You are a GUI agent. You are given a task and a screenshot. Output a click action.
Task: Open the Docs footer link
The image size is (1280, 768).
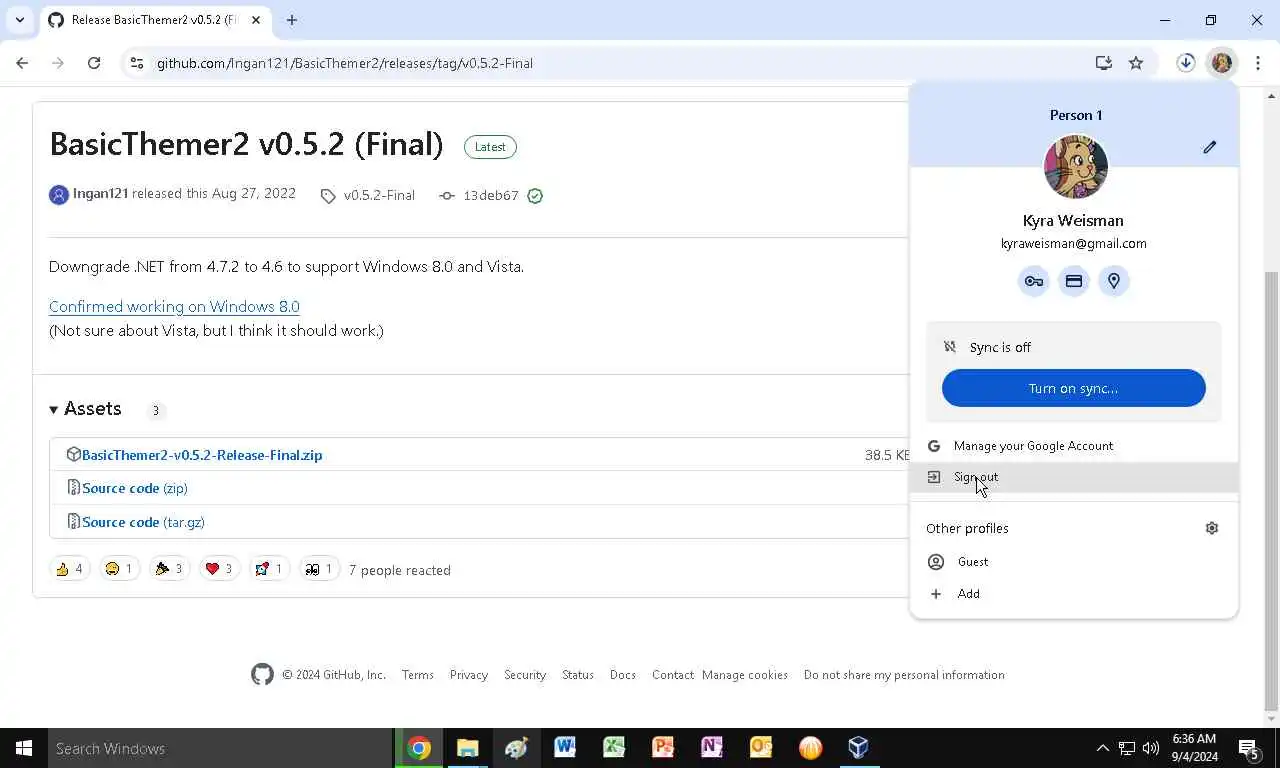(x=623, y=675)
